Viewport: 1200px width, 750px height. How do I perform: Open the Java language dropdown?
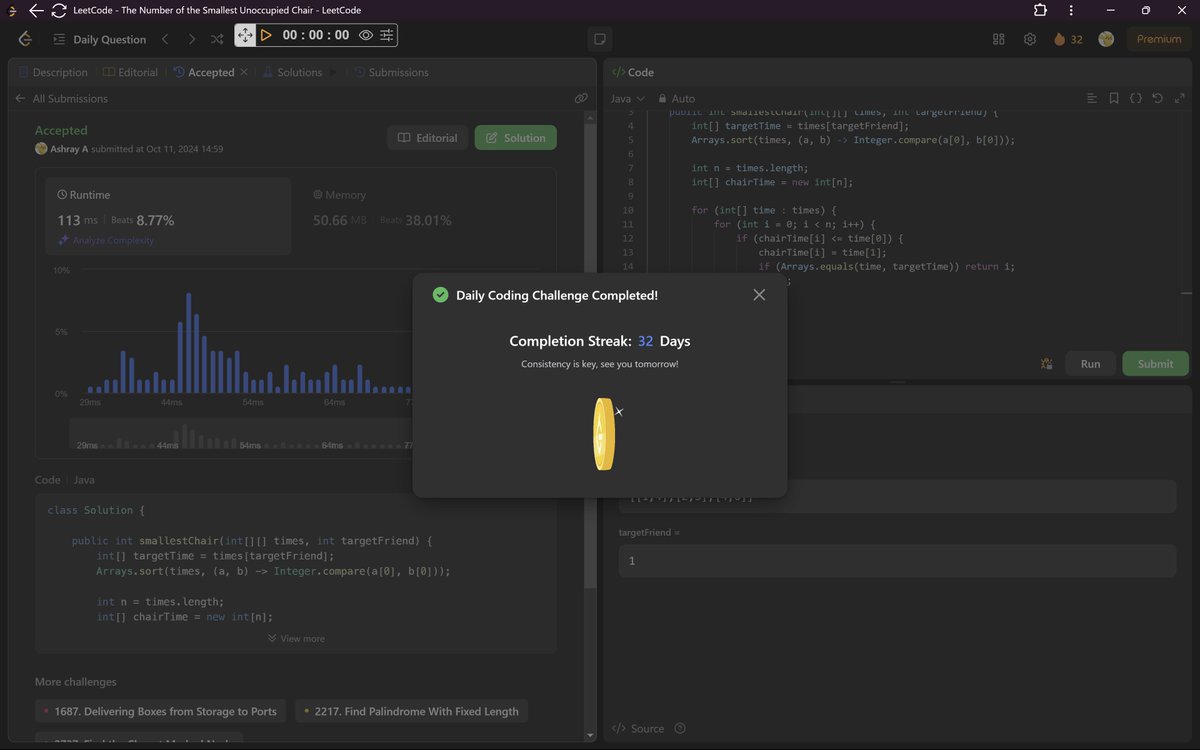click(x=627, y=98)
